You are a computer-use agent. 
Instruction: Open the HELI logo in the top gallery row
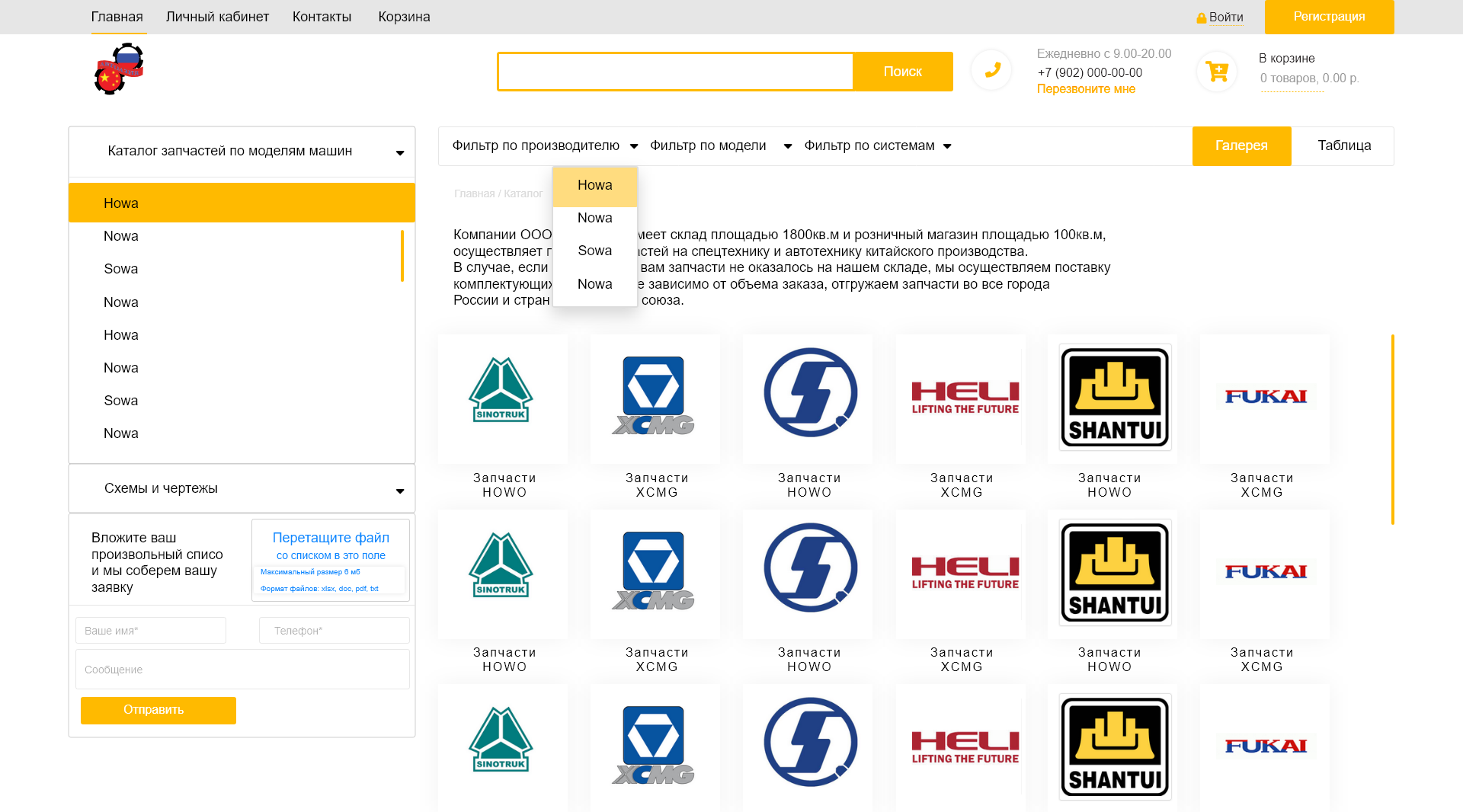click(965, 398)
